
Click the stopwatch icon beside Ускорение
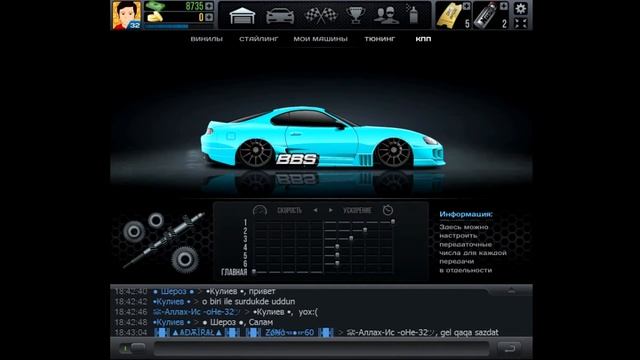tap(388, 210)
